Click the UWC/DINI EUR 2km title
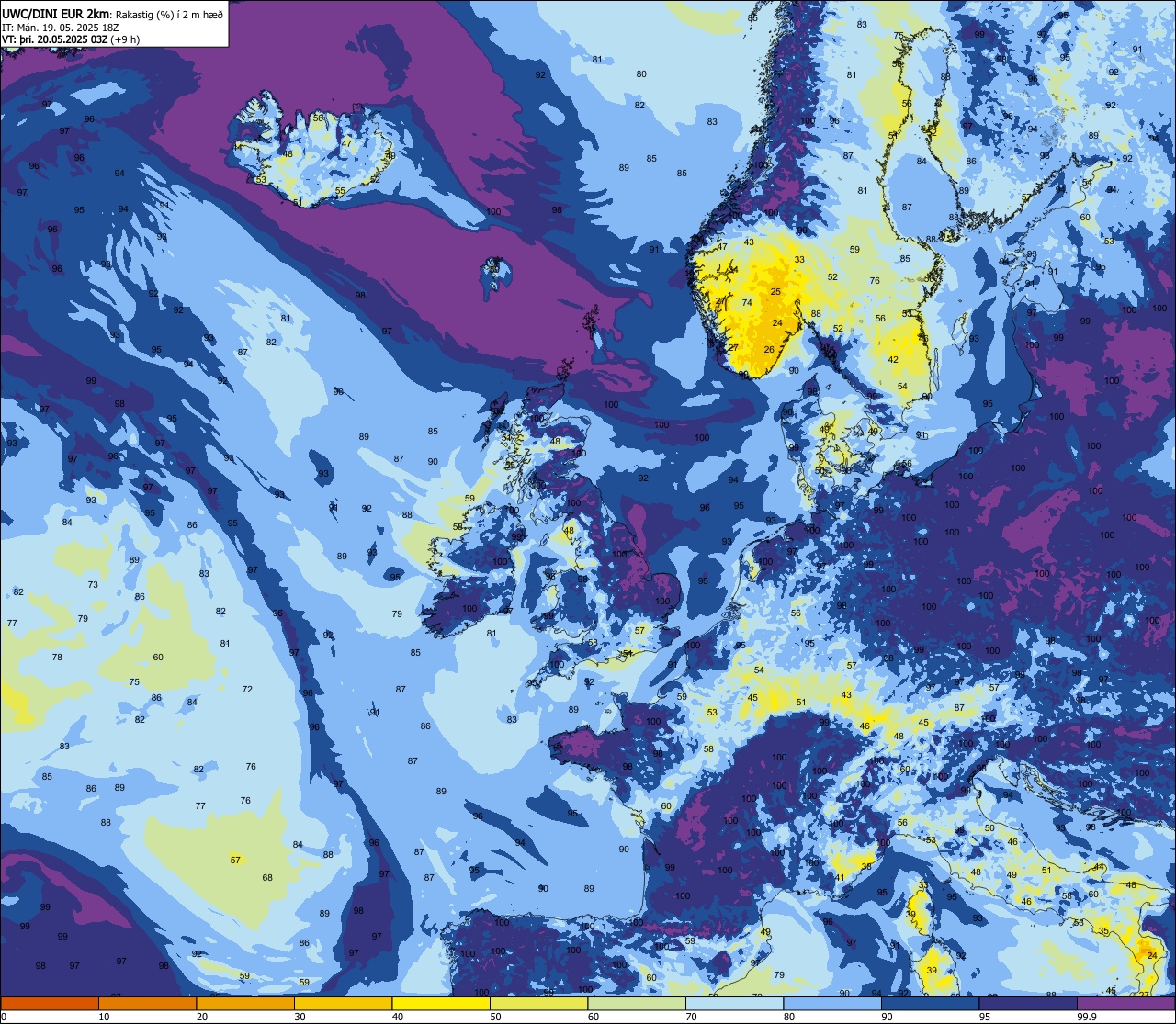Image resolution: width=1176 pixels, height=1024 pixels. coord(57,14)
